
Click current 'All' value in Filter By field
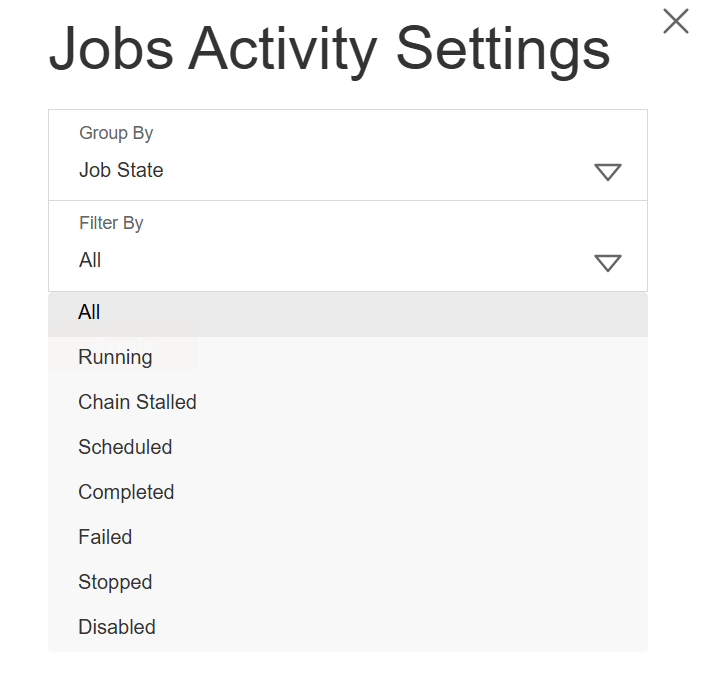(90, 260)
